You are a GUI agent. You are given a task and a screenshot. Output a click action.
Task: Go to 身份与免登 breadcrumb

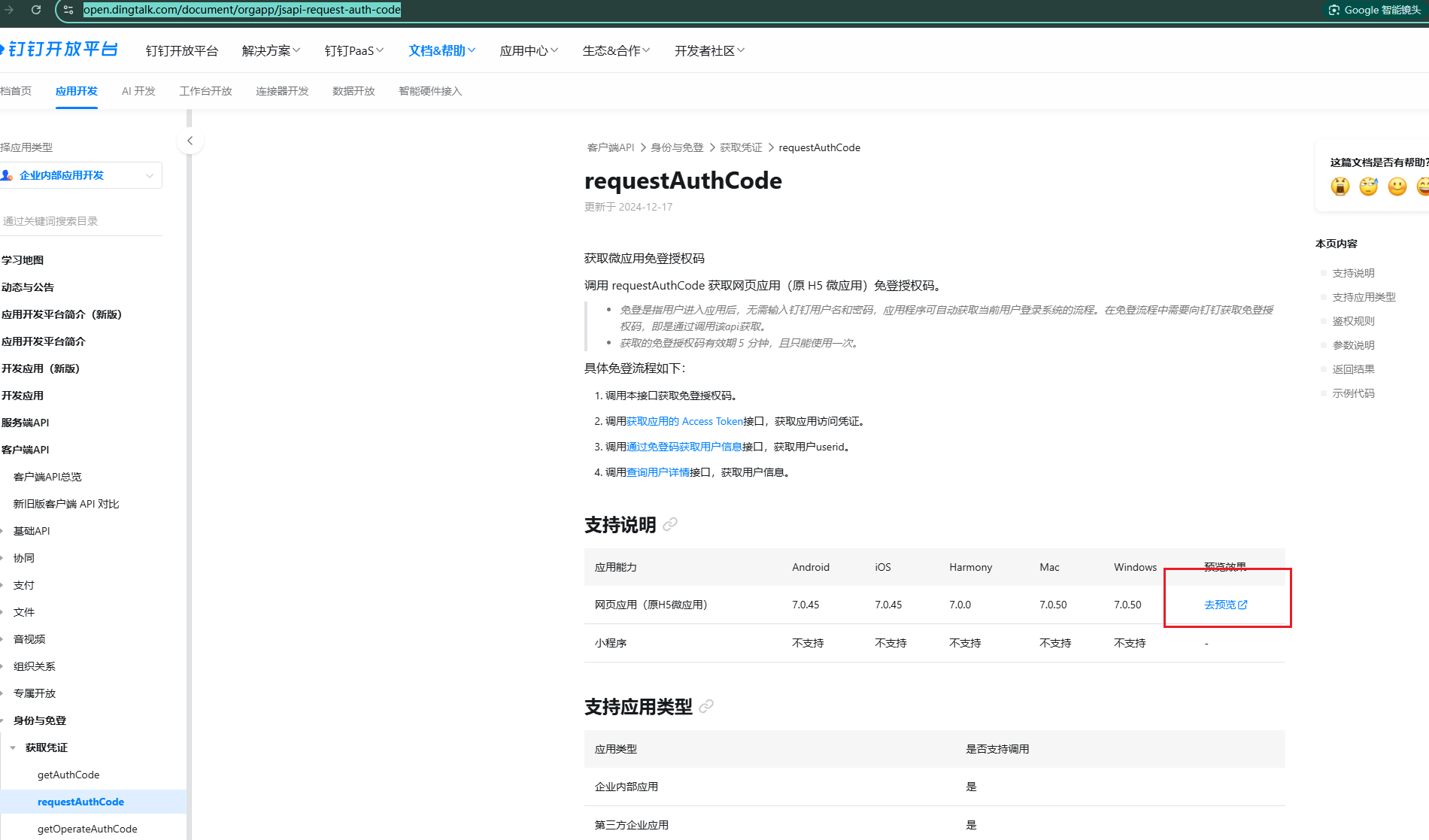(677, 147)
